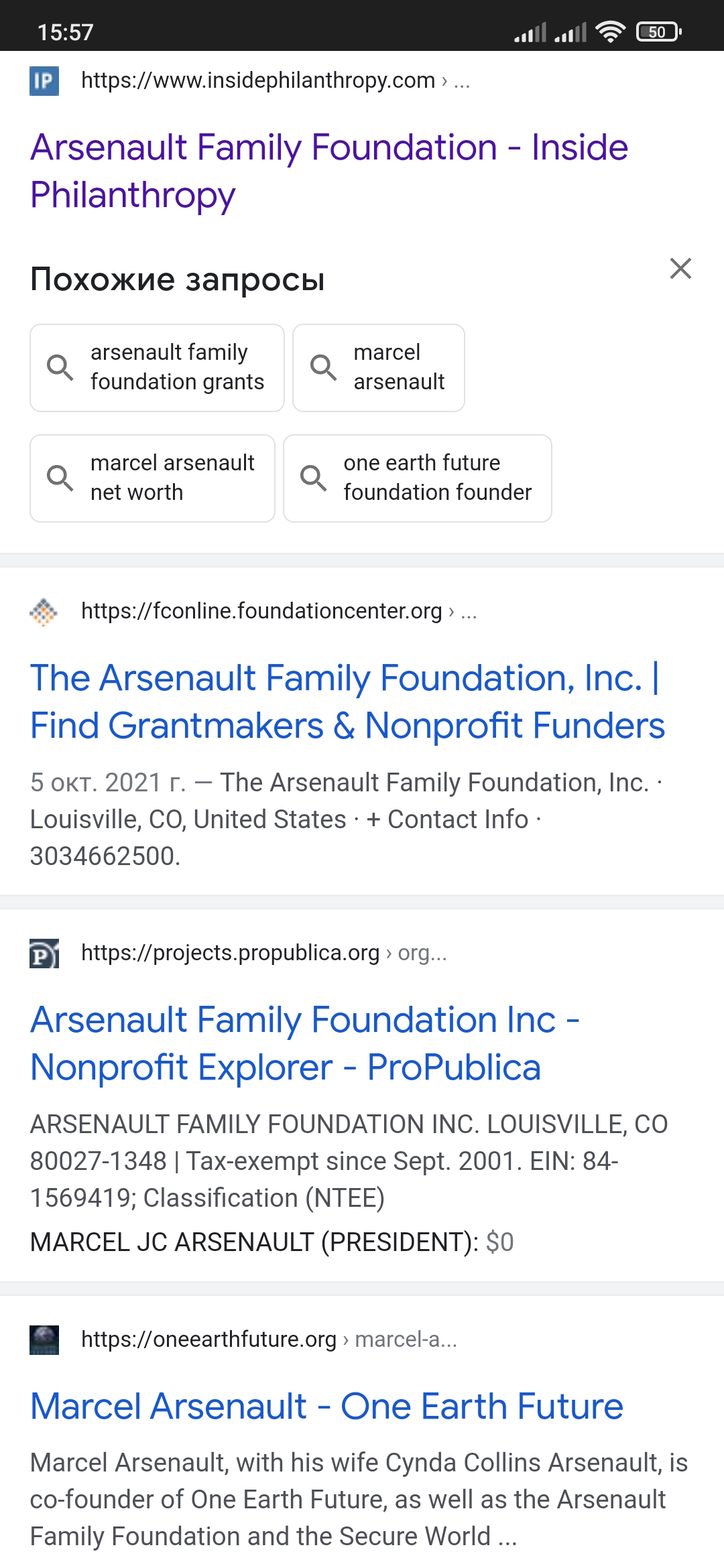Tap the ProPublica favicon icon
The height and width of the screenshot is (1568, 724).
click(44, 954)
